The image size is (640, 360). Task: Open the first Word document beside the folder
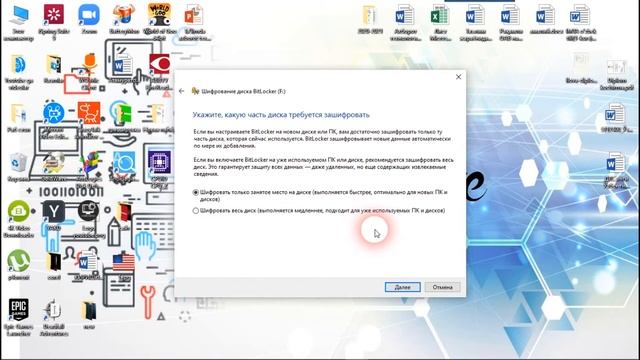pos(405,16)
